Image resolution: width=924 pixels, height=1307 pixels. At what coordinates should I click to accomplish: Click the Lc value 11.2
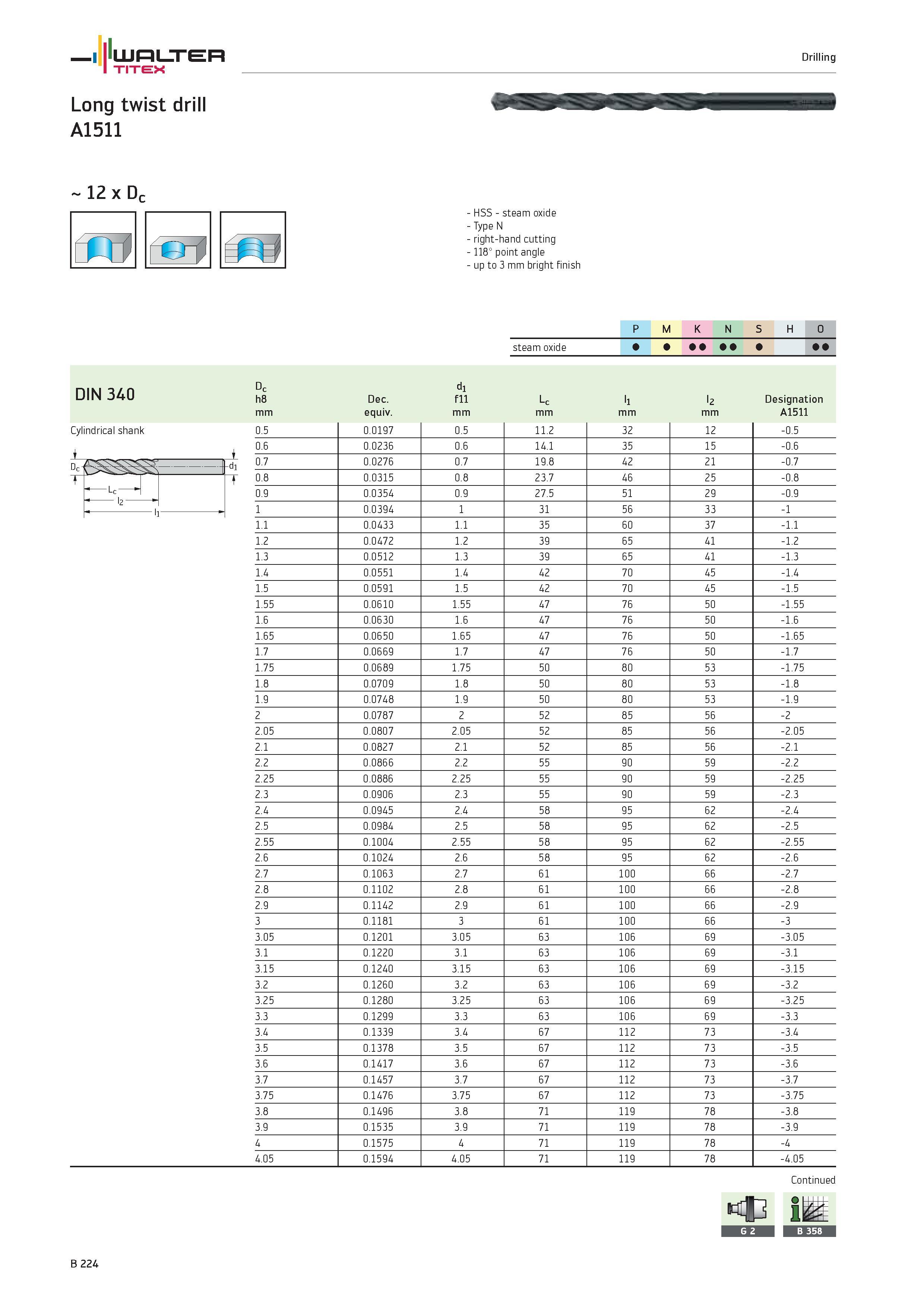pos(544,430)
